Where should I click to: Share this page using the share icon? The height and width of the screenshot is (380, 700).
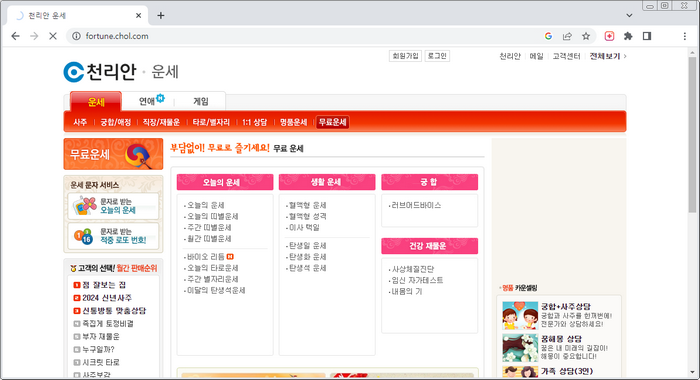(x=567, y=36)
